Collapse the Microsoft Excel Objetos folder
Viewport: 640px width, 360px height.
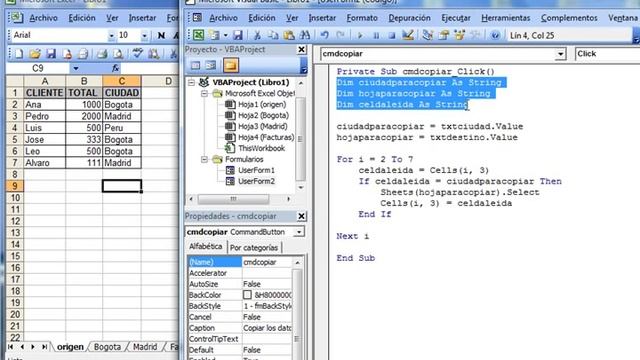[204, 94]
